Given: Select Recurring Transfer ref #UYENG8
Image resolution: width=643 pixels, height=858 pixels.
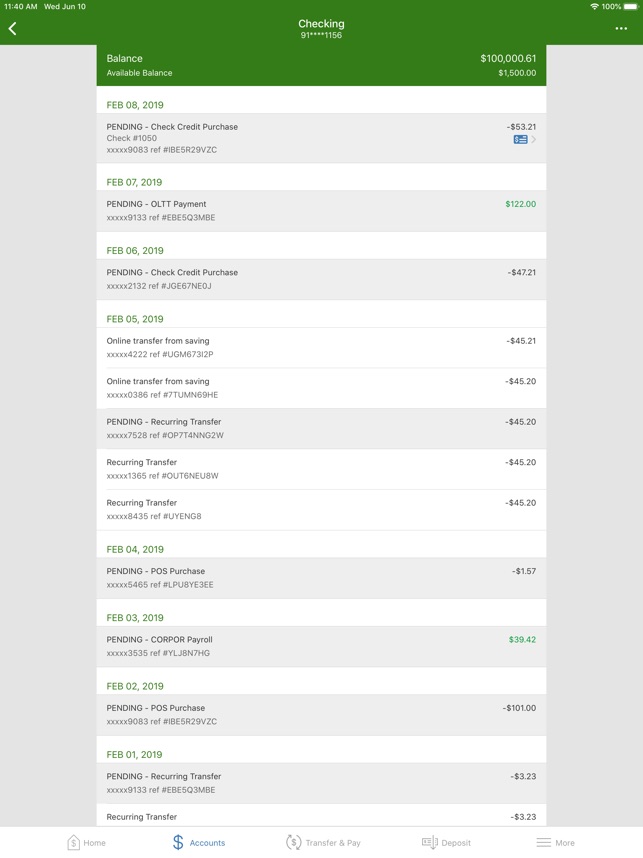Looking at the screenshot, I should (x=321, y=509).
